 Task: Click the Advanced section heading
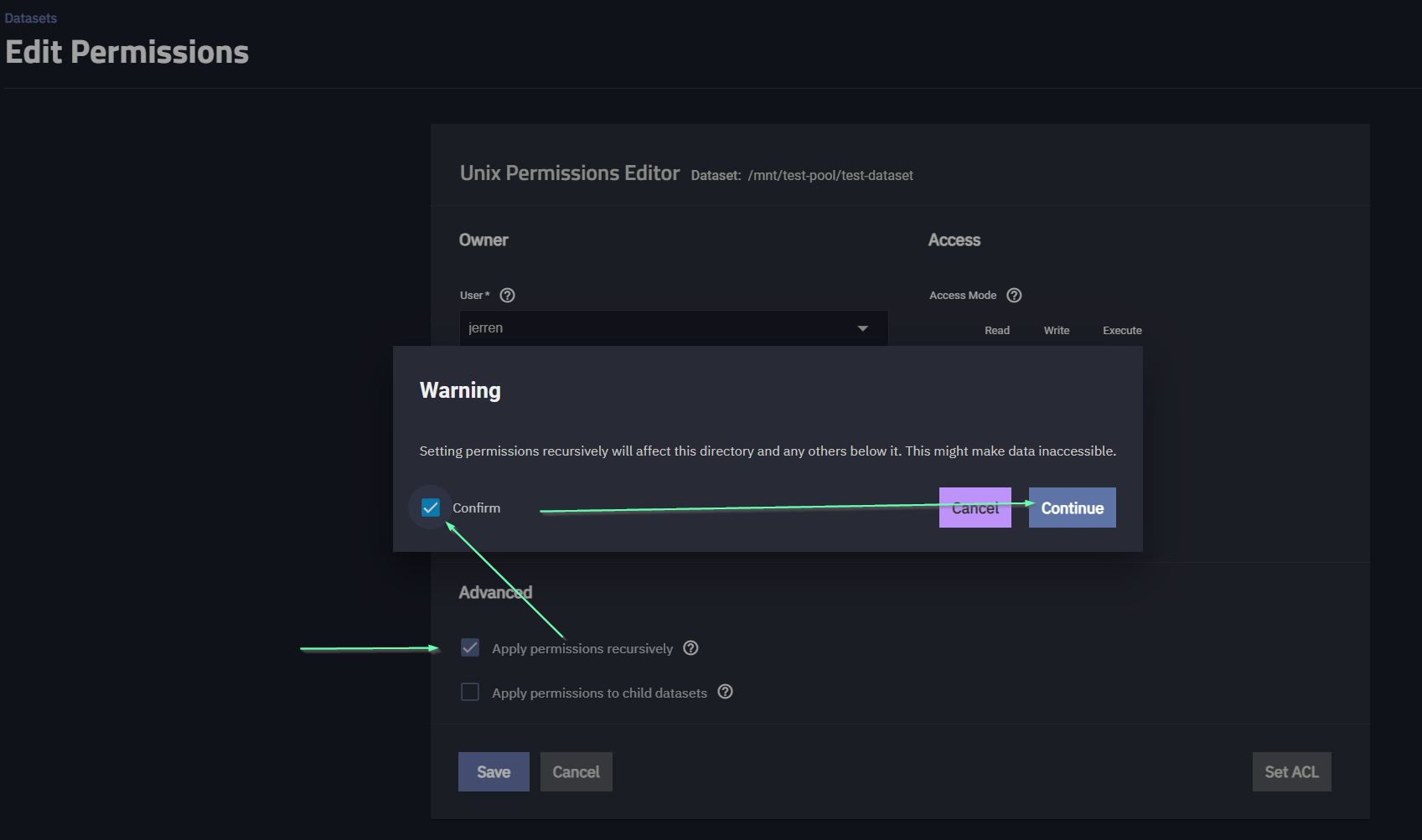(495, 592)
